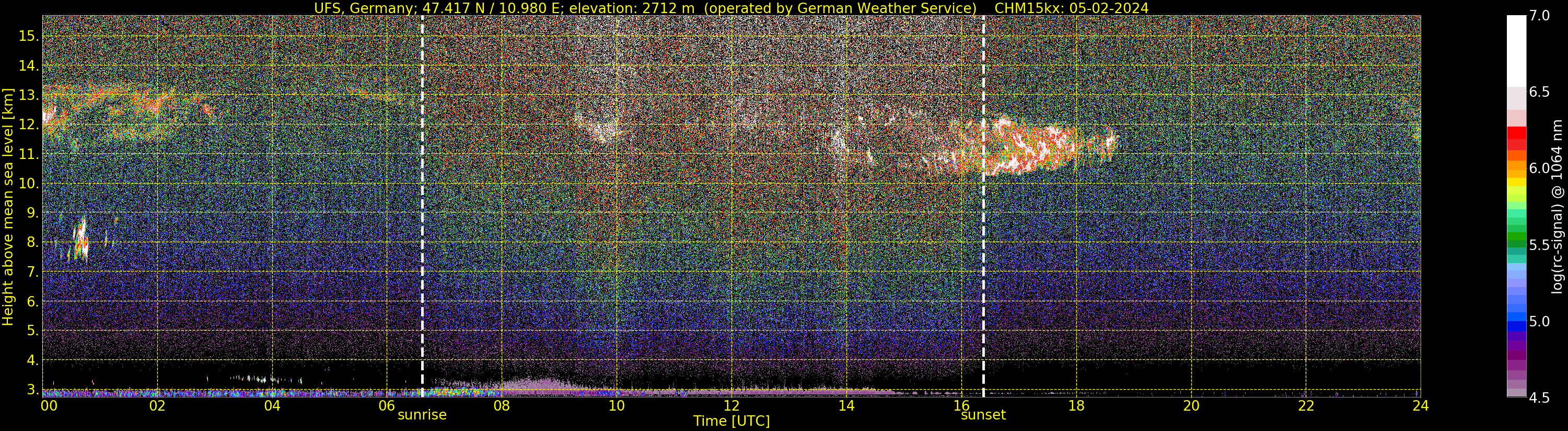This screenshot has width=1568, height=431.
Task: Click the time axis tick '20'
Action: coord(1191,405)
